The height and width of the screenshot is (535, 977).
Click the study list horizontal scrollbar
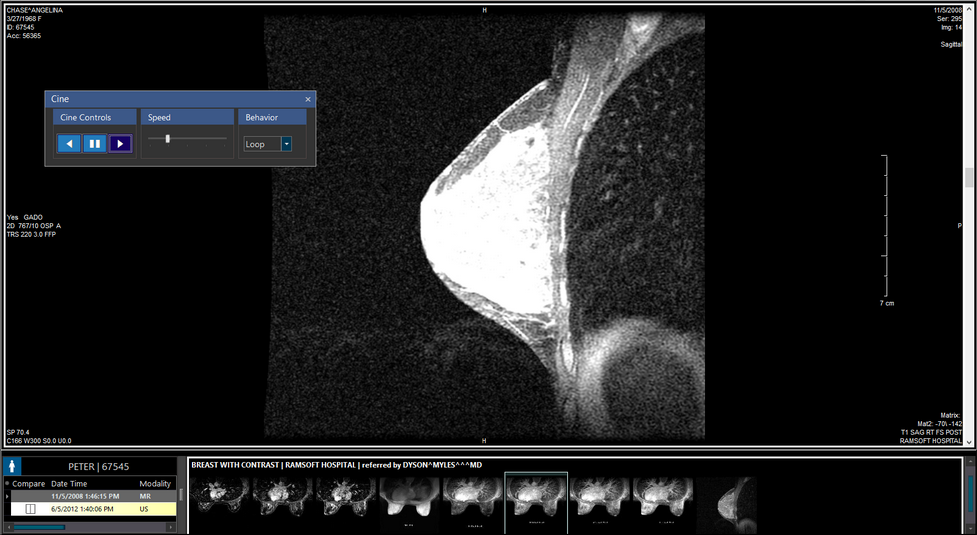click(x=40, y=527)
